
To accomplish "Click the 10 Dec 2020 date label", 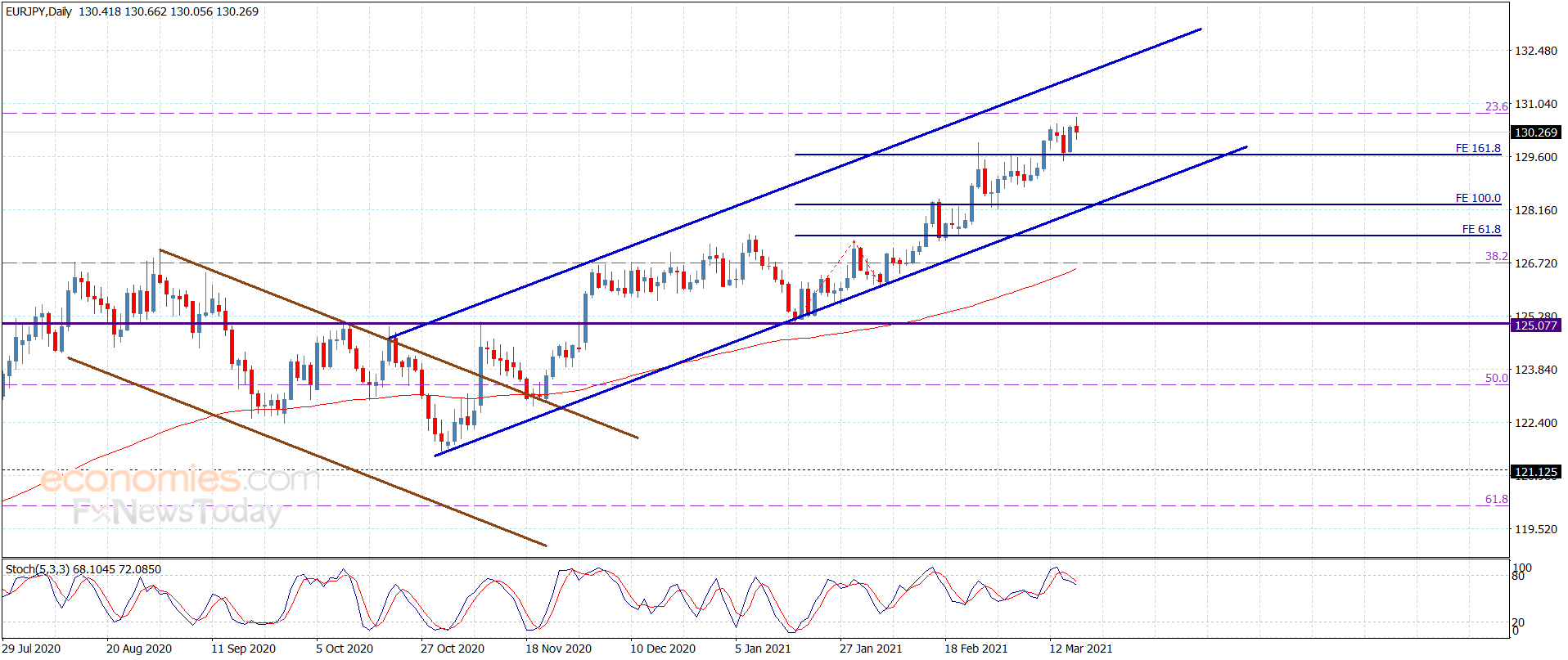I will 663,649.
